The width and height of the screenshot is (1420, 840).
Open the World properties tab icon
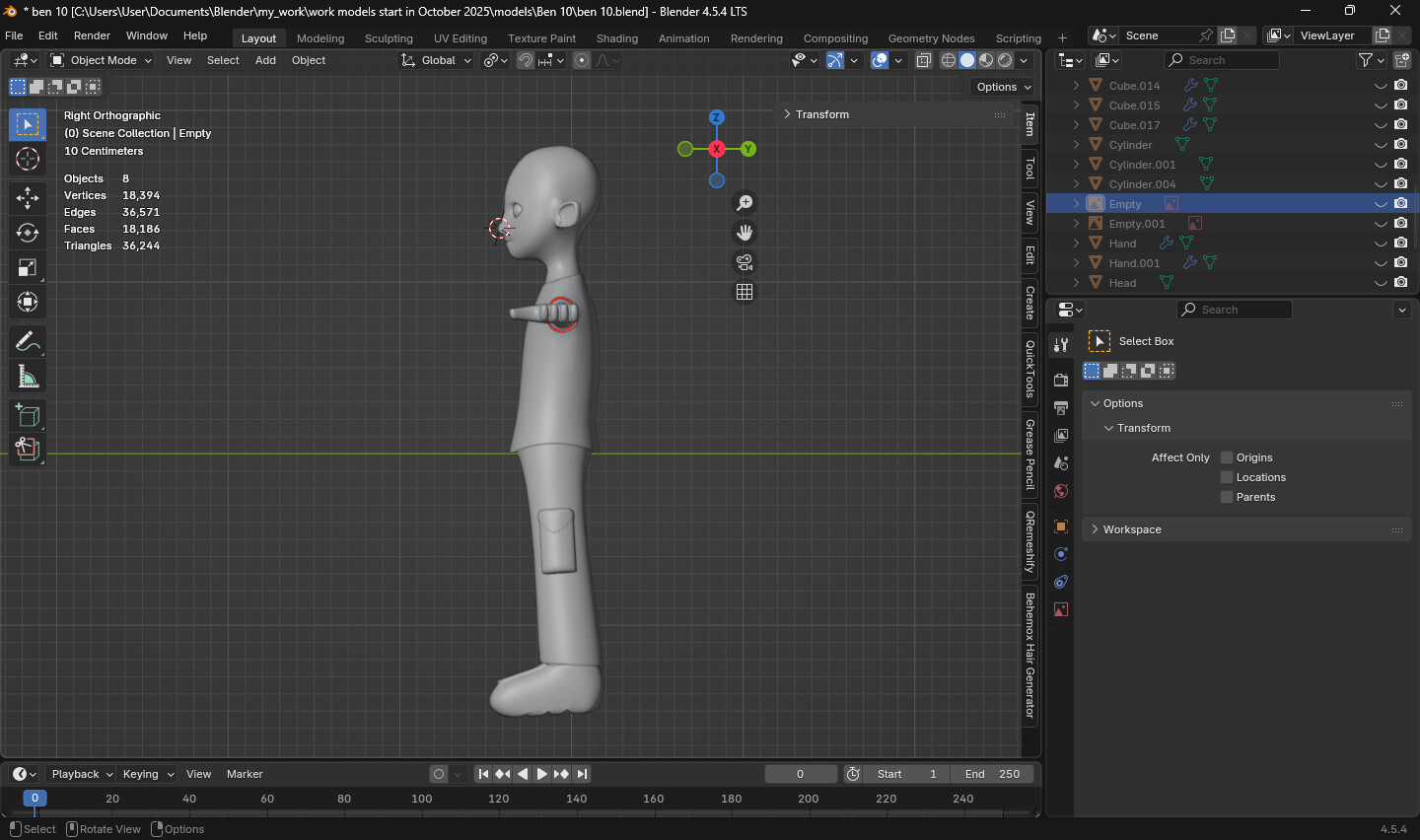(1061, 491)
